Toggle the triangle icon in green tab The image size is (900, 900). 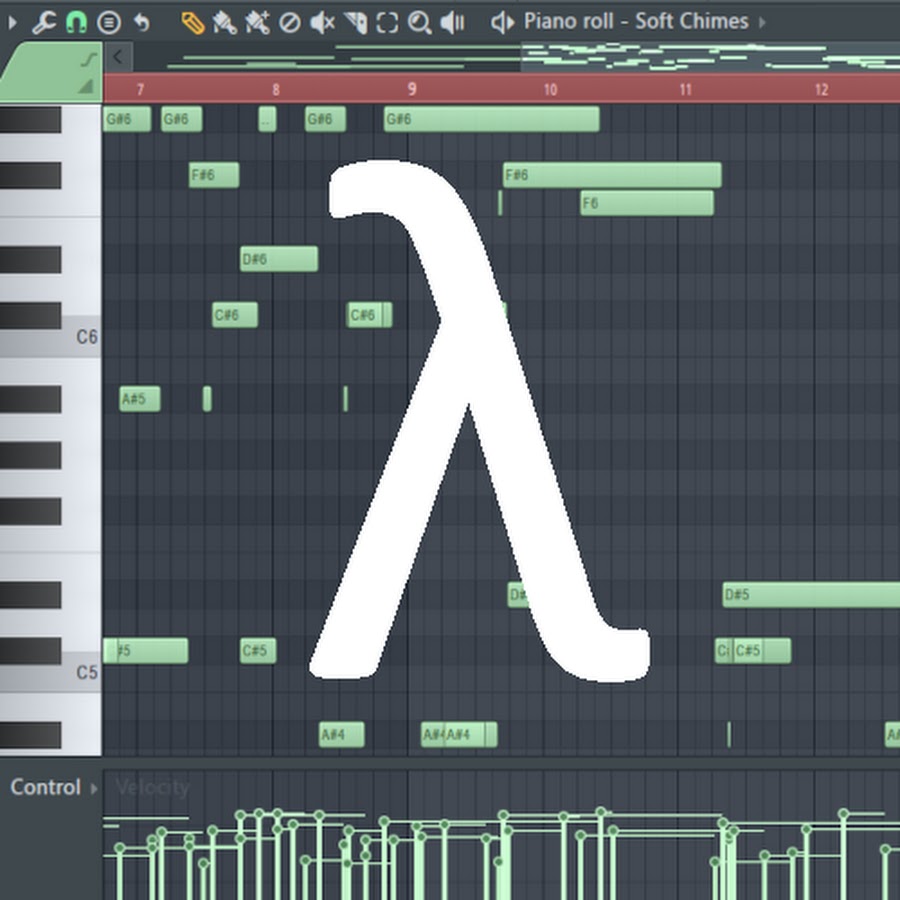tap(86, 87)
